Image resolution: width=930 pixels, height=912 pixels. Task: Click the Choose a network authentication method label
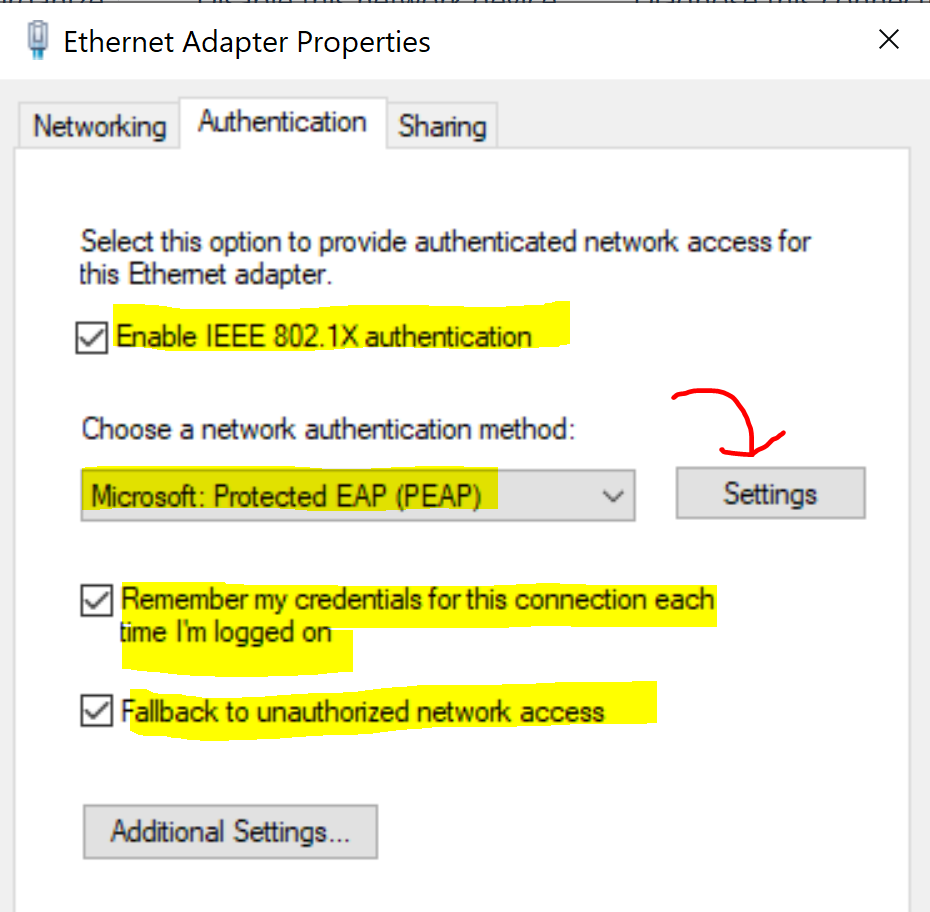(329, 429)
